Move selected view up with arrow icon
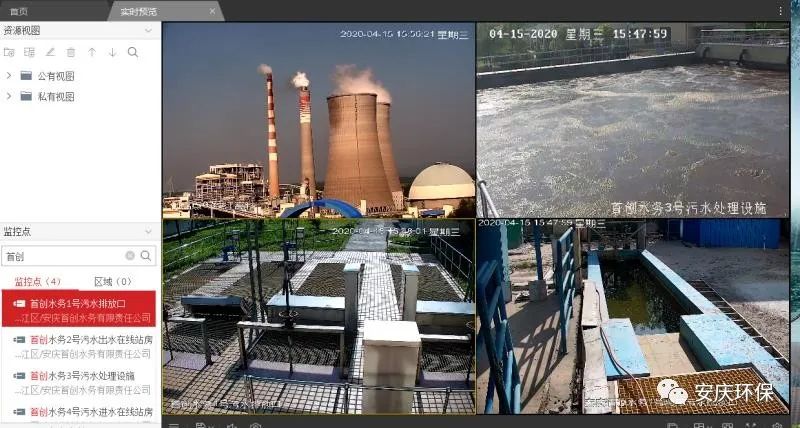This screenshot has height=428, width=800. point(92,52)
